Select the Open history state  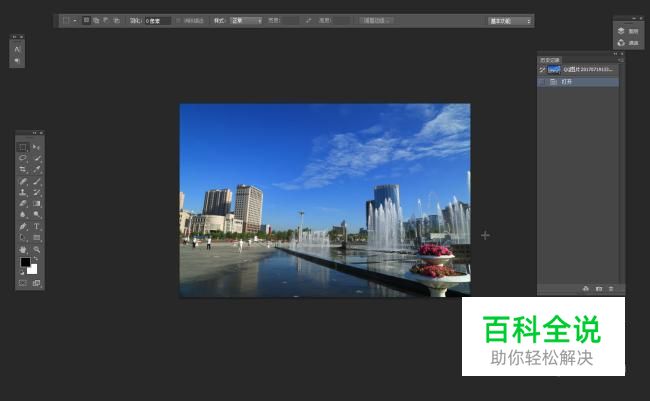[578, 82]
